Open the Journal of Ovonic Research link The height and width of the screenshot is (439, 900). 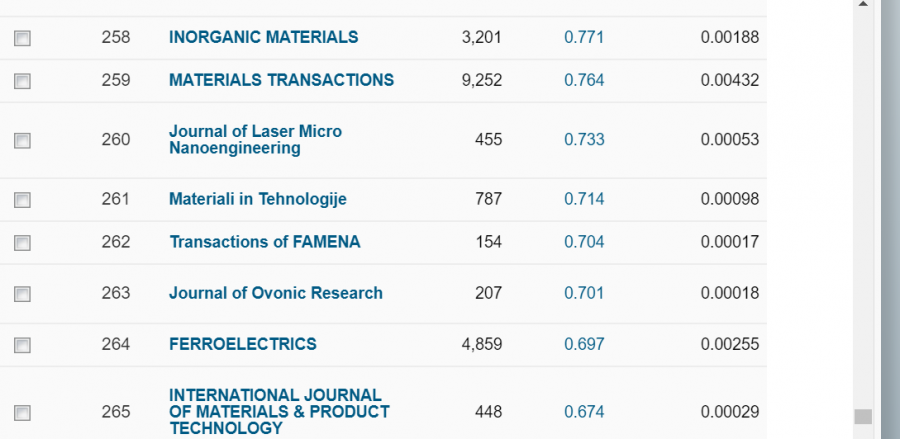(275, 293)
